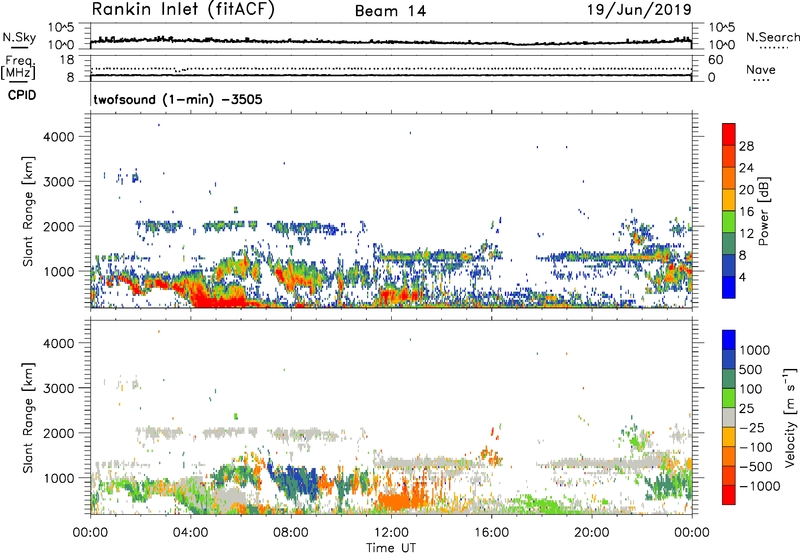This screenshot has height=554, width=800.
Task: Click the "12" label on the power colorbar
Action: click(x=746, y=234)
